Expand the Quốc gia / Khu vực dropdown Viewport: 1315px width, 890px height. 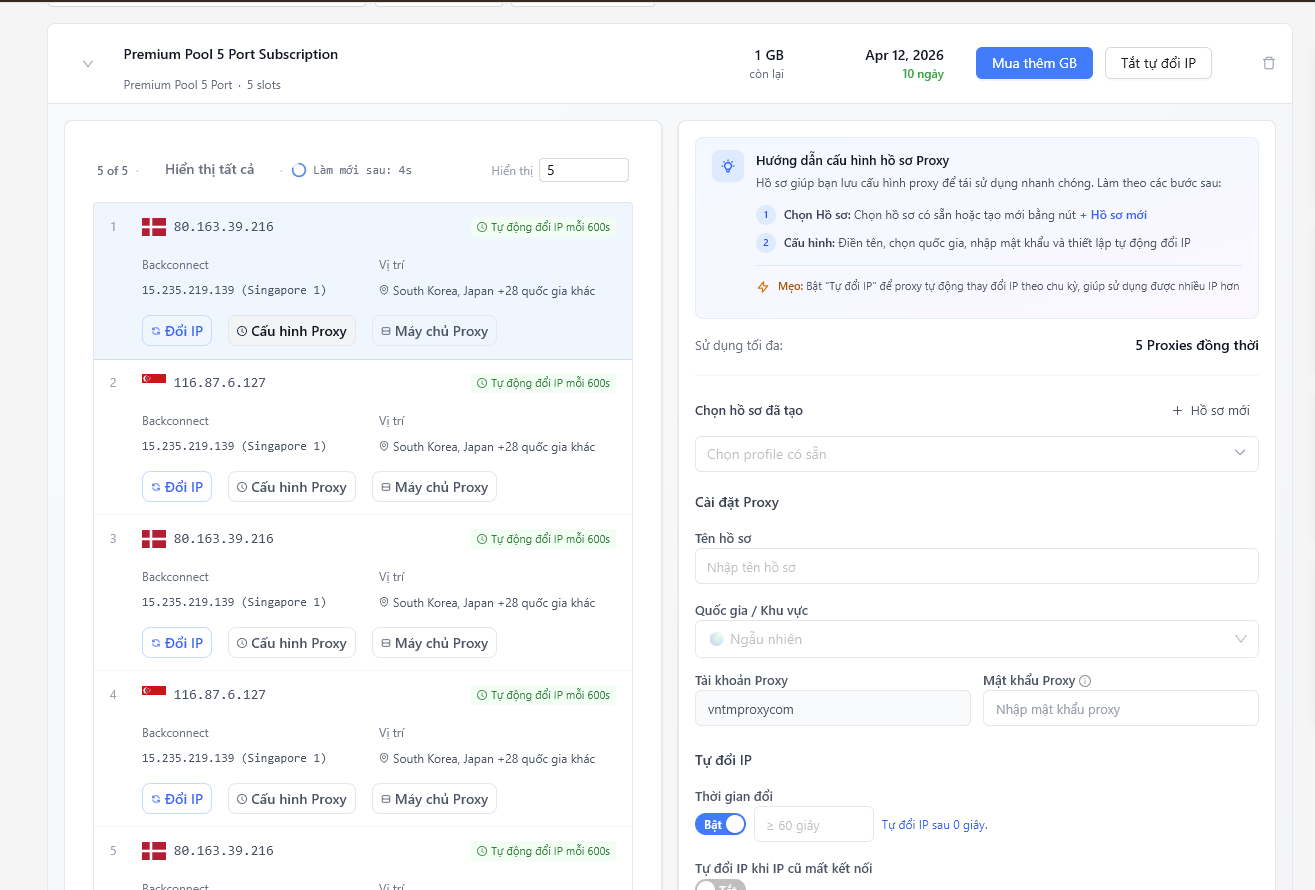pyautogui.click(x=976, y=639)
